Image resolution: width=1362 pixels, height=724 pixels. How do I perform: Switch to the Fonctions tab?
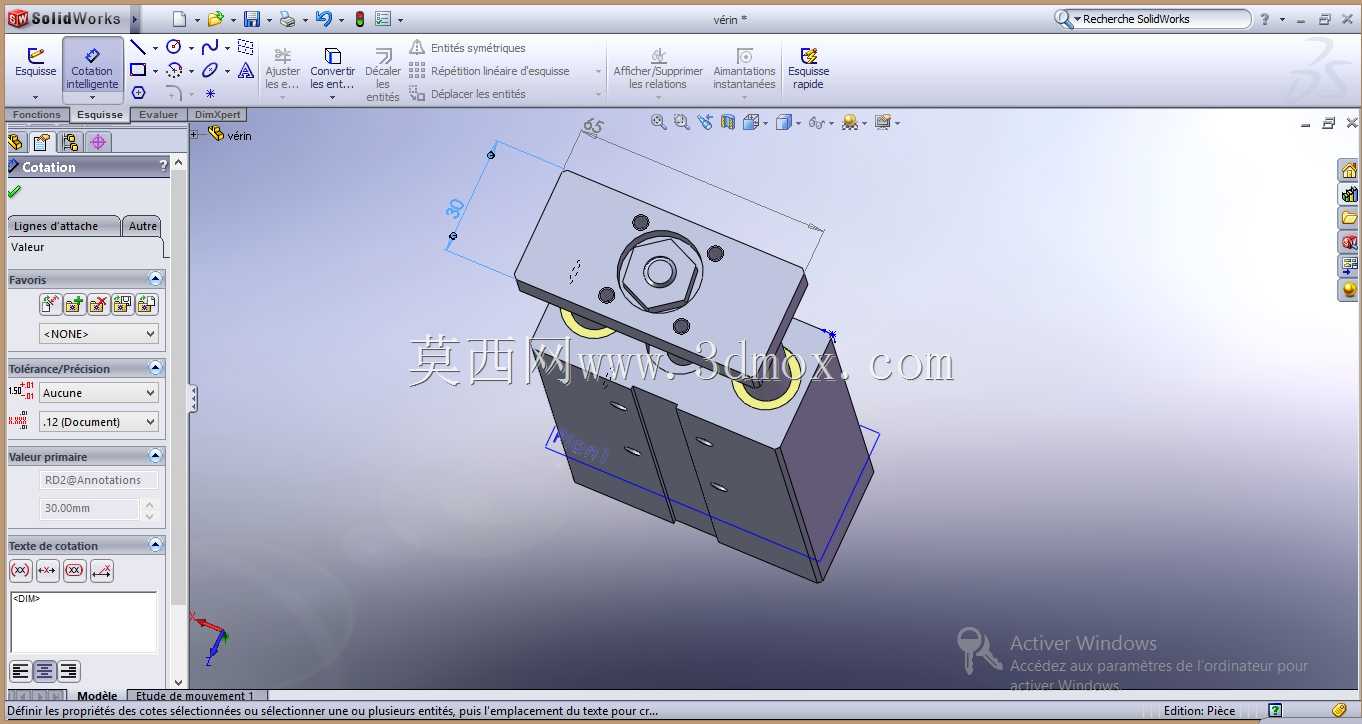point(37,114)
